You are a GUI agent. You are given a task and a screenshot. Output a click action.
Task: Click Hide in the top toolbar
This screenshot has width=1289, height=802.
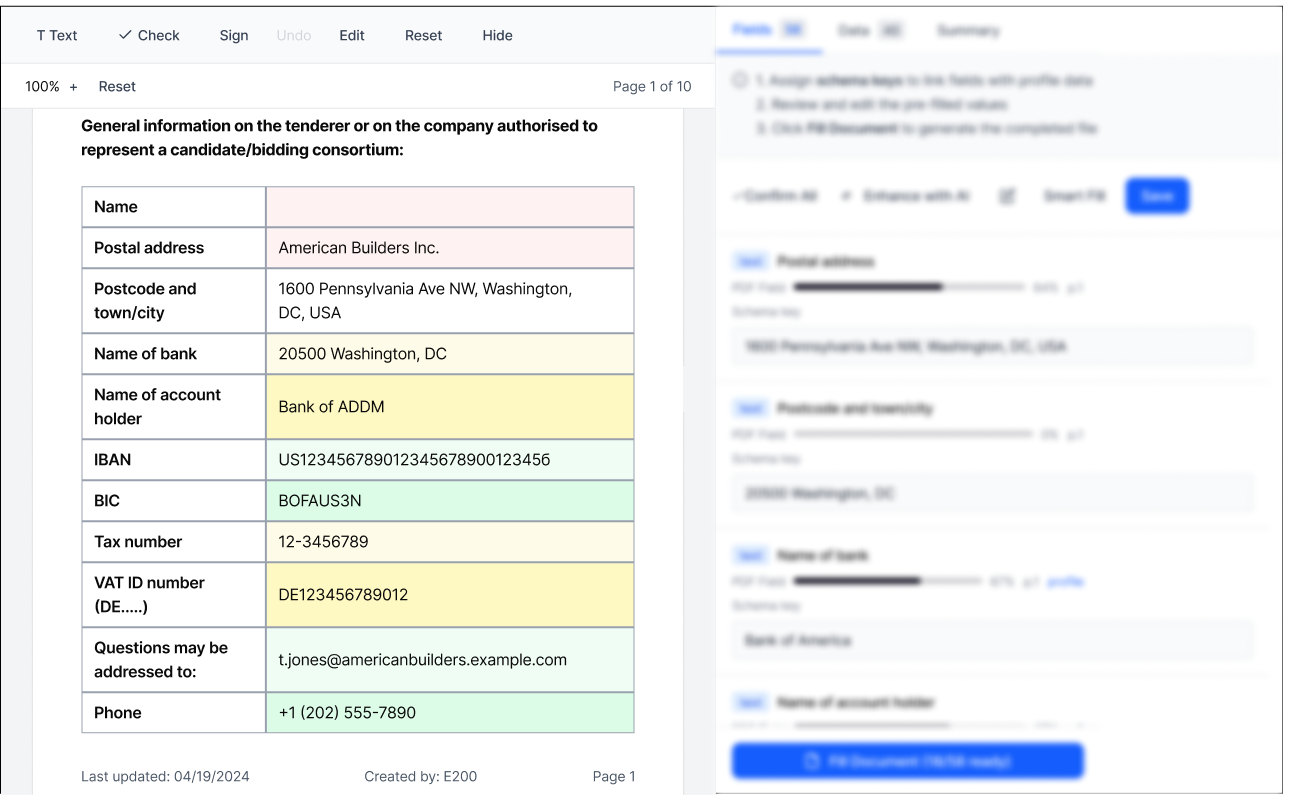coord(497,35)
